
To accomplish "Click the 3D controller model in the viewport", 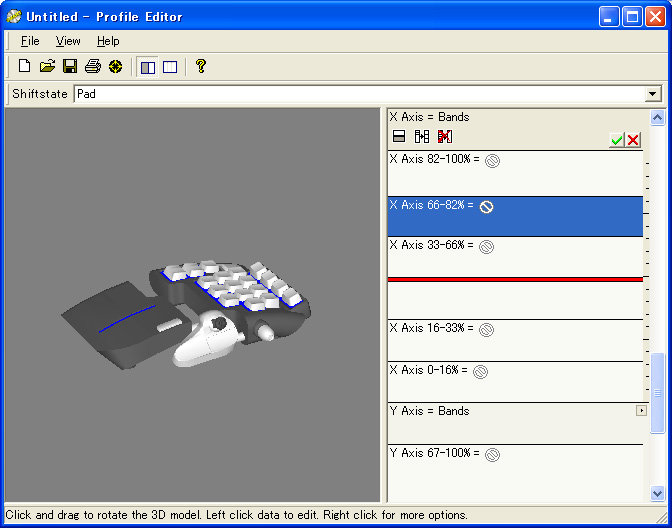I will (x=186, y=315).
